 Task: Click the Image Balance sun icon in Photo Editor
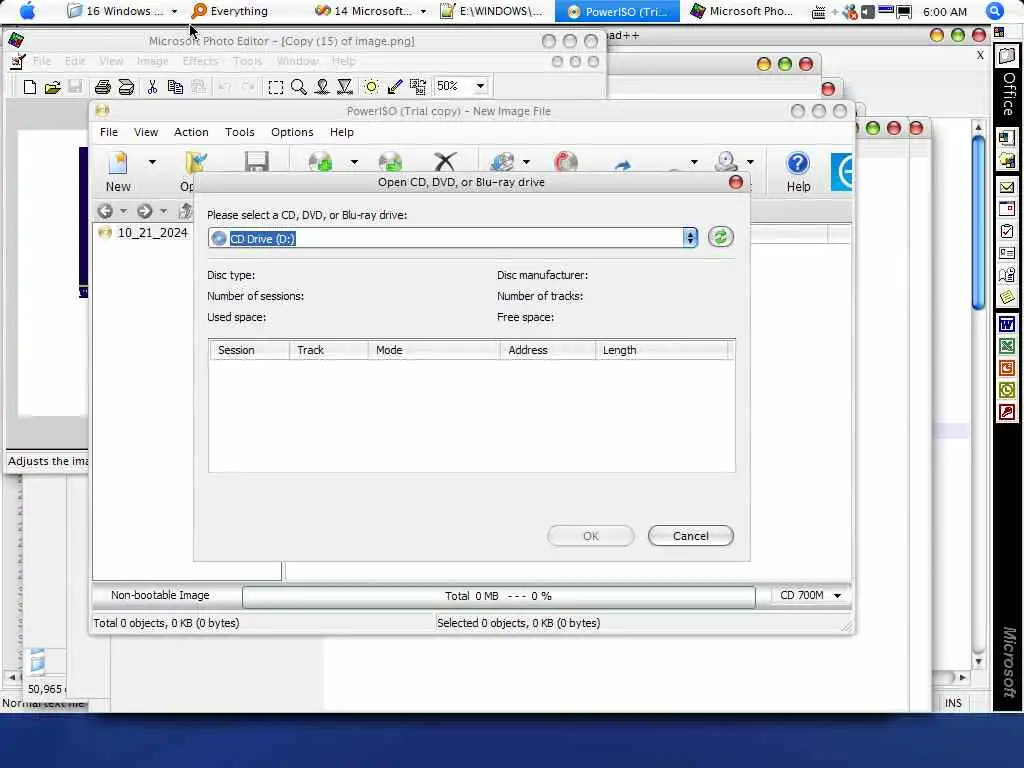[x=371, y=87]
